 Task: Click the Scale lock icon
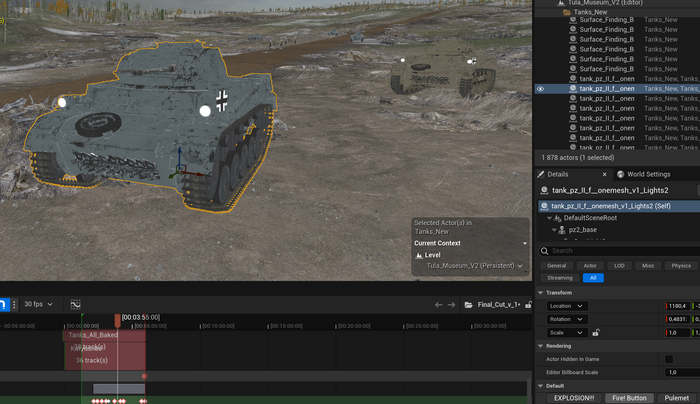point(596,333)
